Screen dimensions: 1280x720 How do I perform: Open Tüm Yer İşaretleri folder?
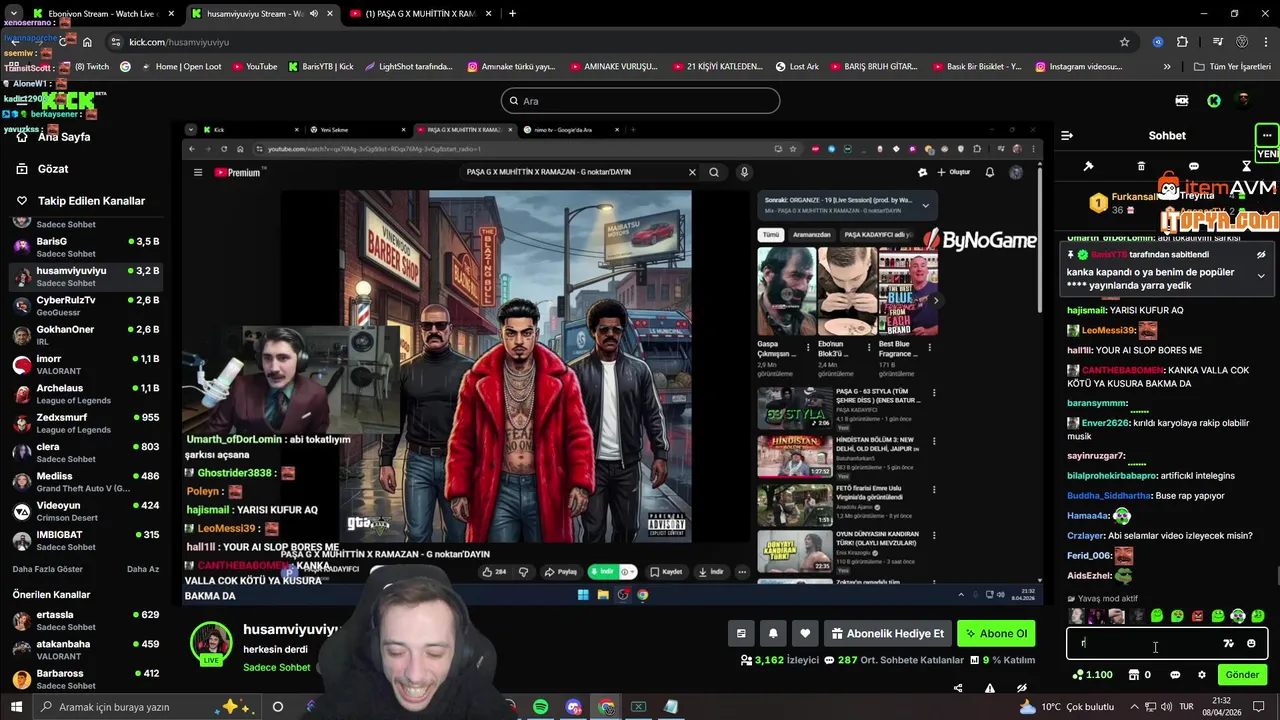1232,67
